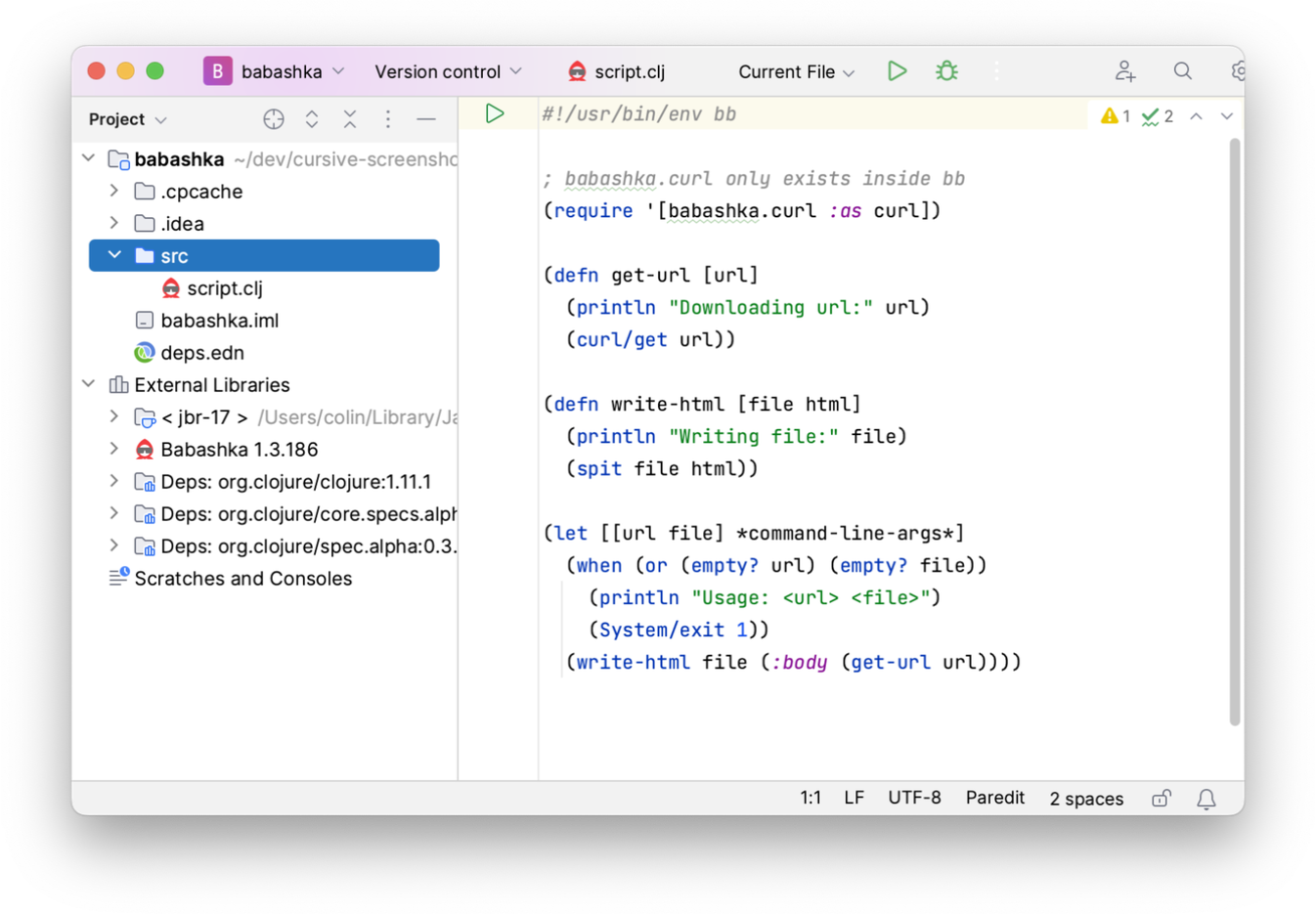Viewport: 1316px width, 914px height.
Task: Run the current file with green play button
Action: (897, 71)
